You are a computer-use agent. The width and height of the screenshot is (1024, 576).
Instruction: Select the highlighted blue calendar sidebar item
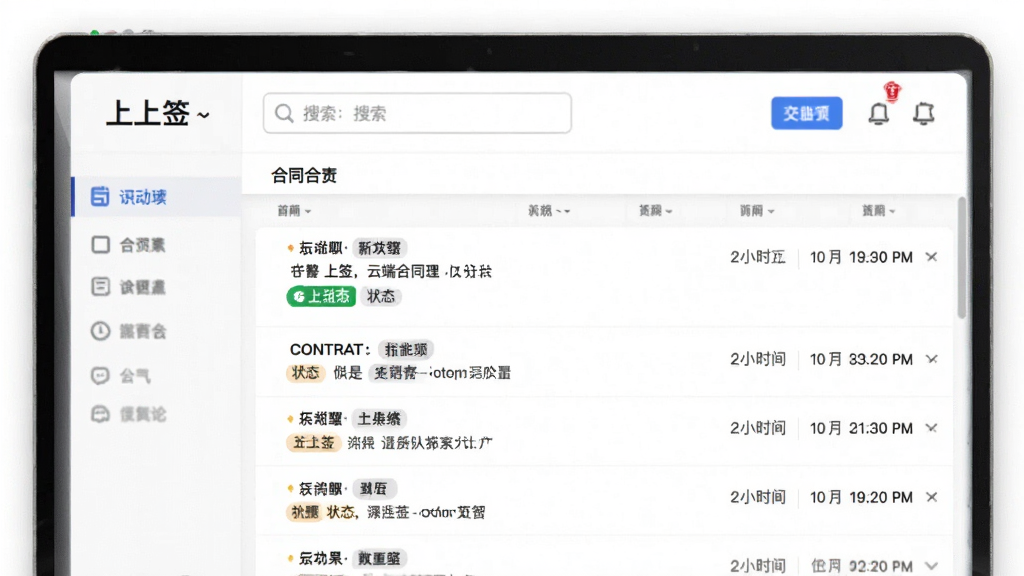click(157, 197)
